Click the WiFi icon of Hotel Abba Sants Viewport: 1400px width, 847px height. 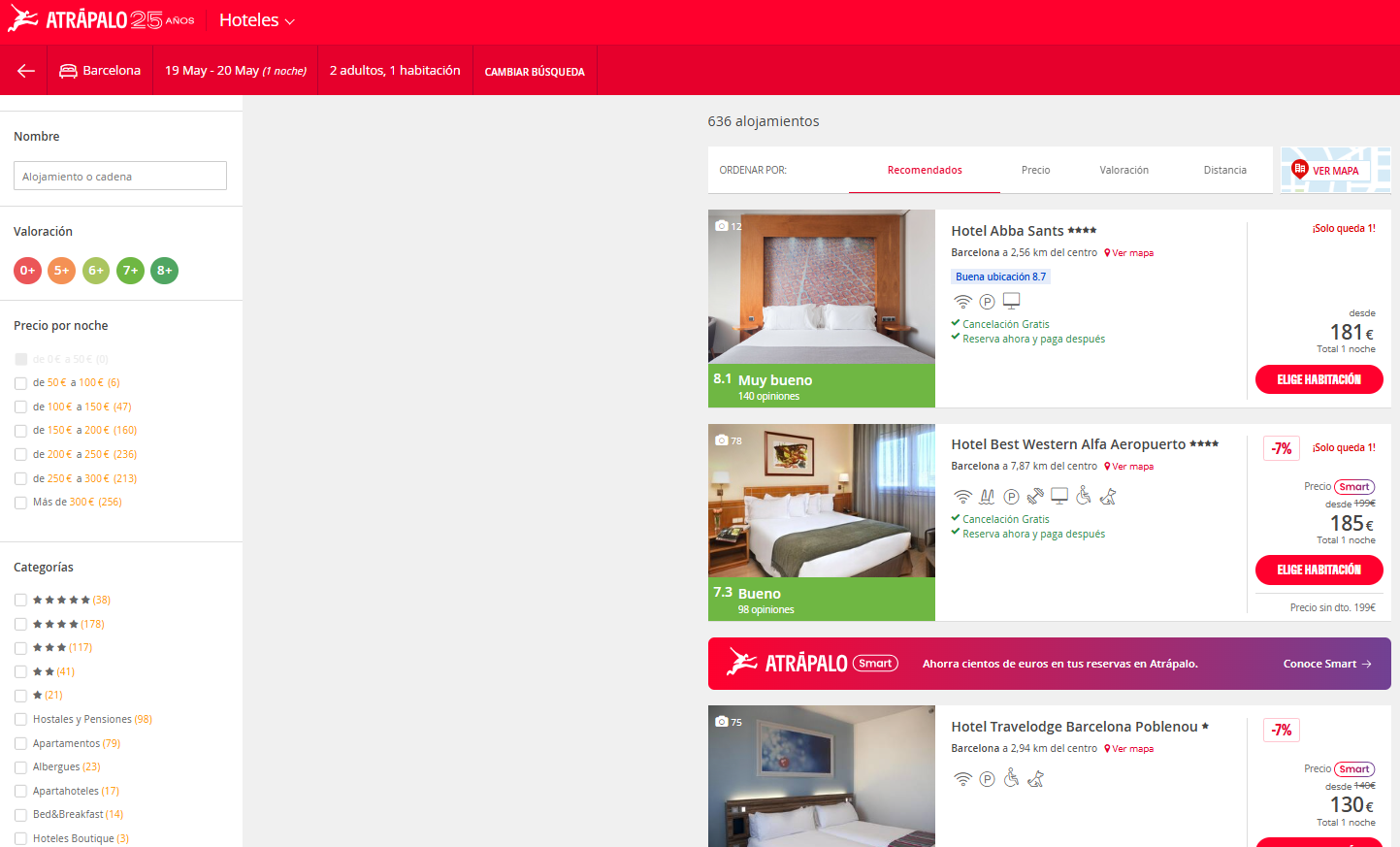(962, 302)
